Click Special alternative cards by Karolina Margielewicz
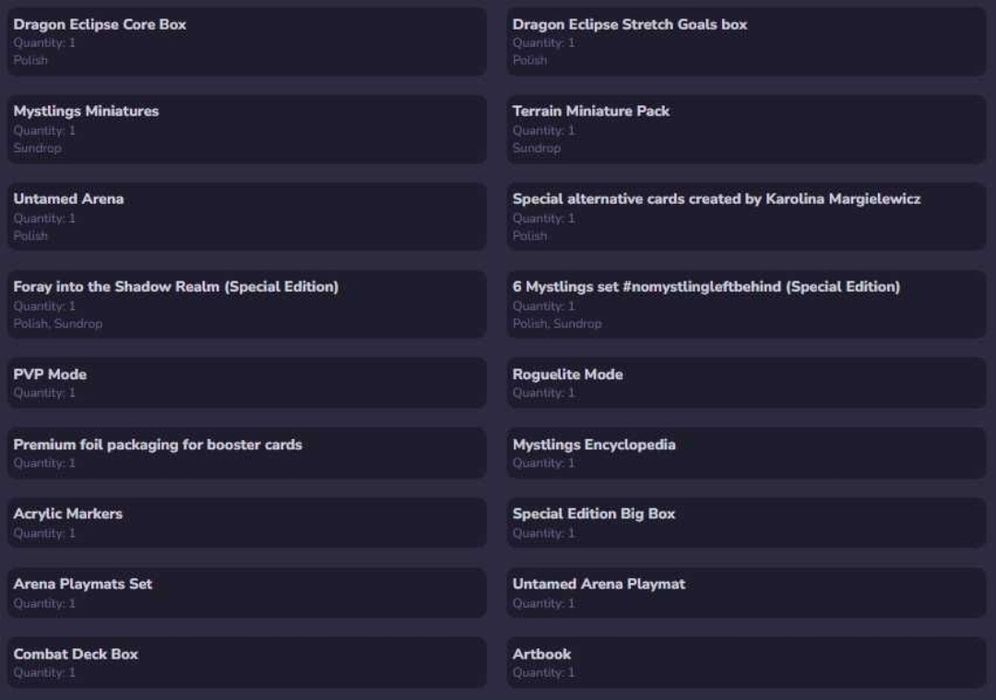 pyautogui.click(x=745, y=216)
